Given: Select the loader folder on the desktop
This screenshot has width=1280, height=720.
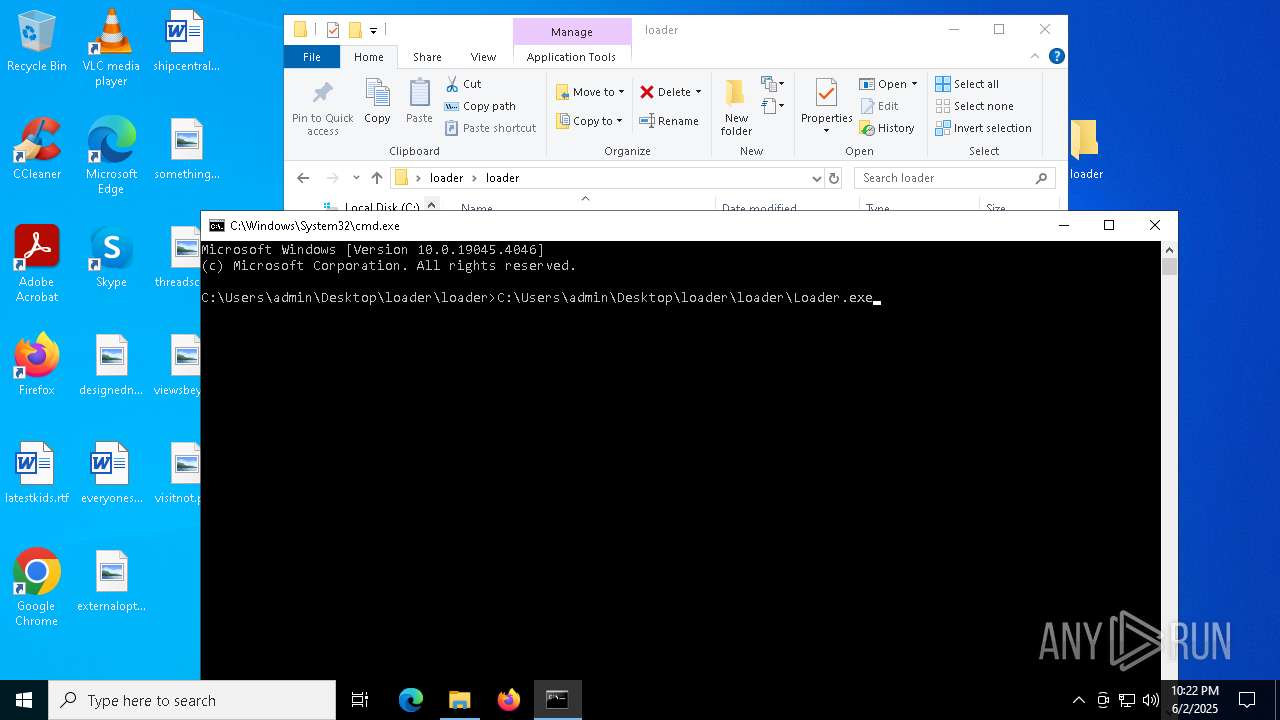Looking at the screenshot, I should (x=1085, y=149).
